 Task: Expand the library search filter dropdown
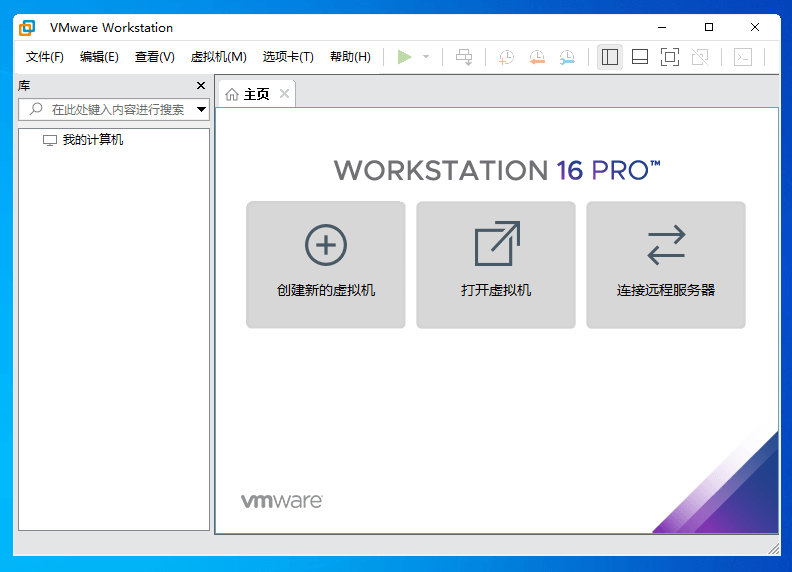click(201, 110)
